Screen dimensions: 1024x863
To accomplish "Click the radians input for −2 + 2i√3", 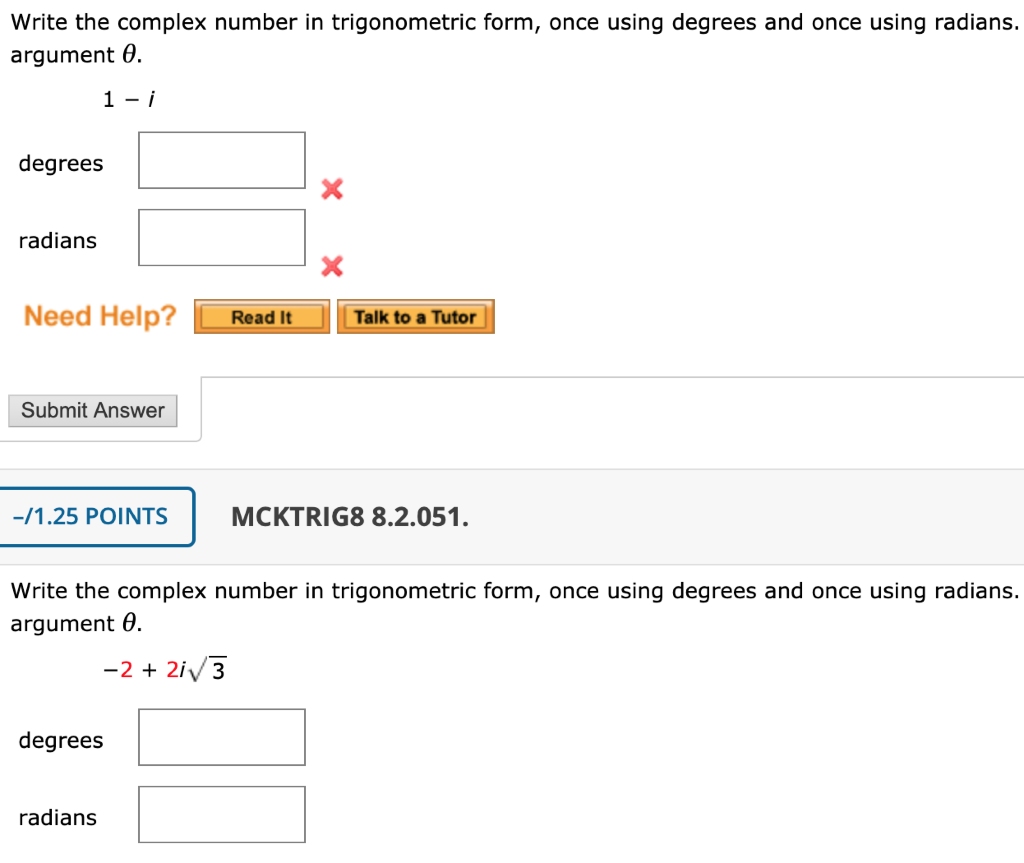I will pyautogui.click(x=221, y=814).
